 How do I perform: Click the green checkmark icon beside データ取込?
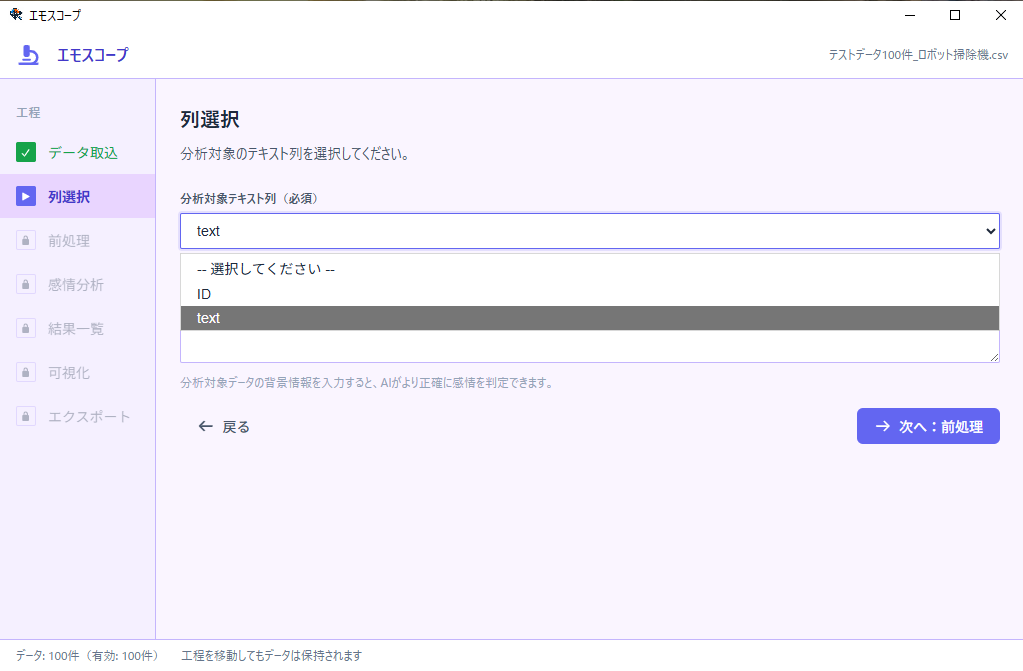pos(26,153)
